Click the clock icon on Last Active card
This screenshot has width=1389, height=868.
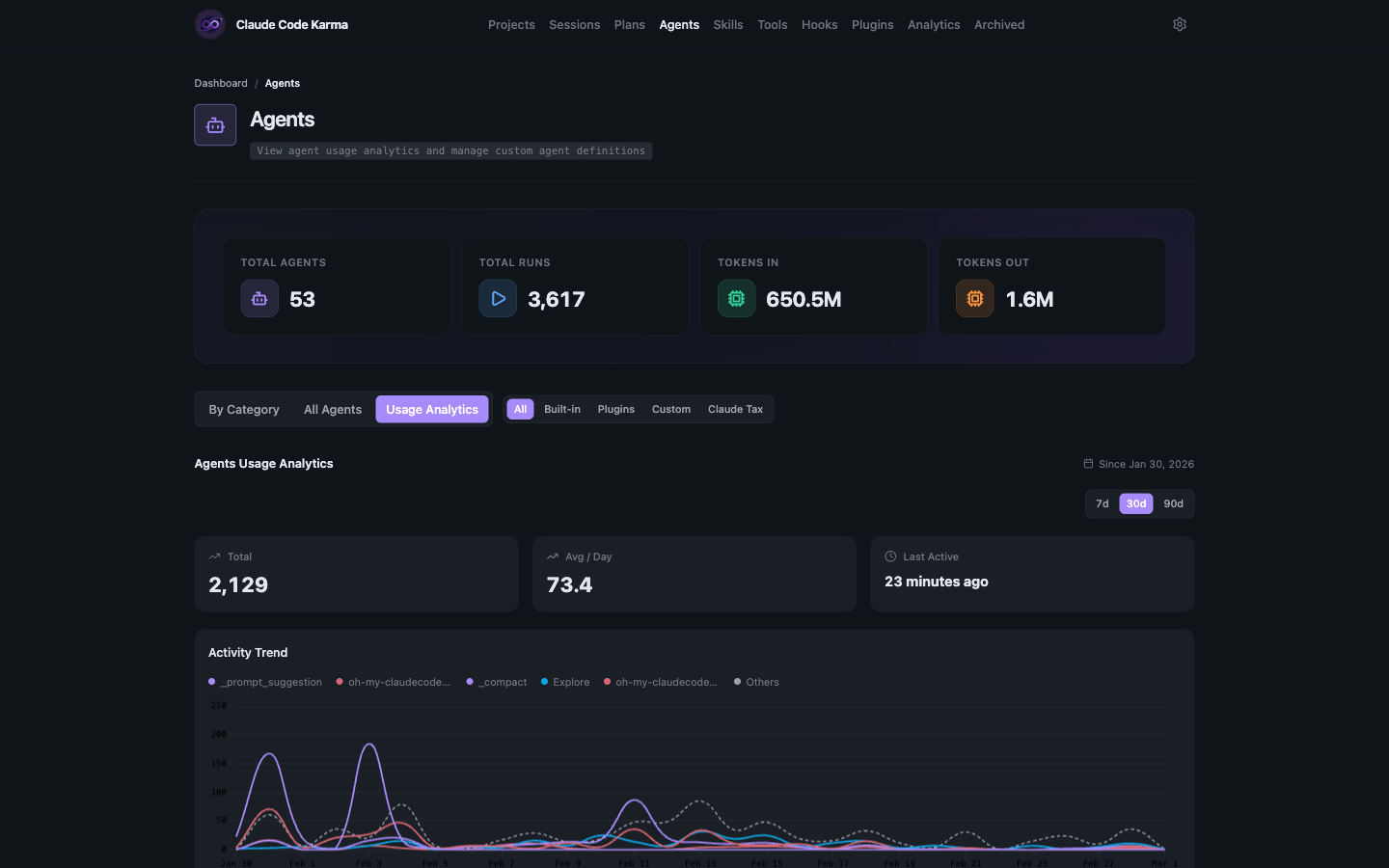click(x=889, y=556)
